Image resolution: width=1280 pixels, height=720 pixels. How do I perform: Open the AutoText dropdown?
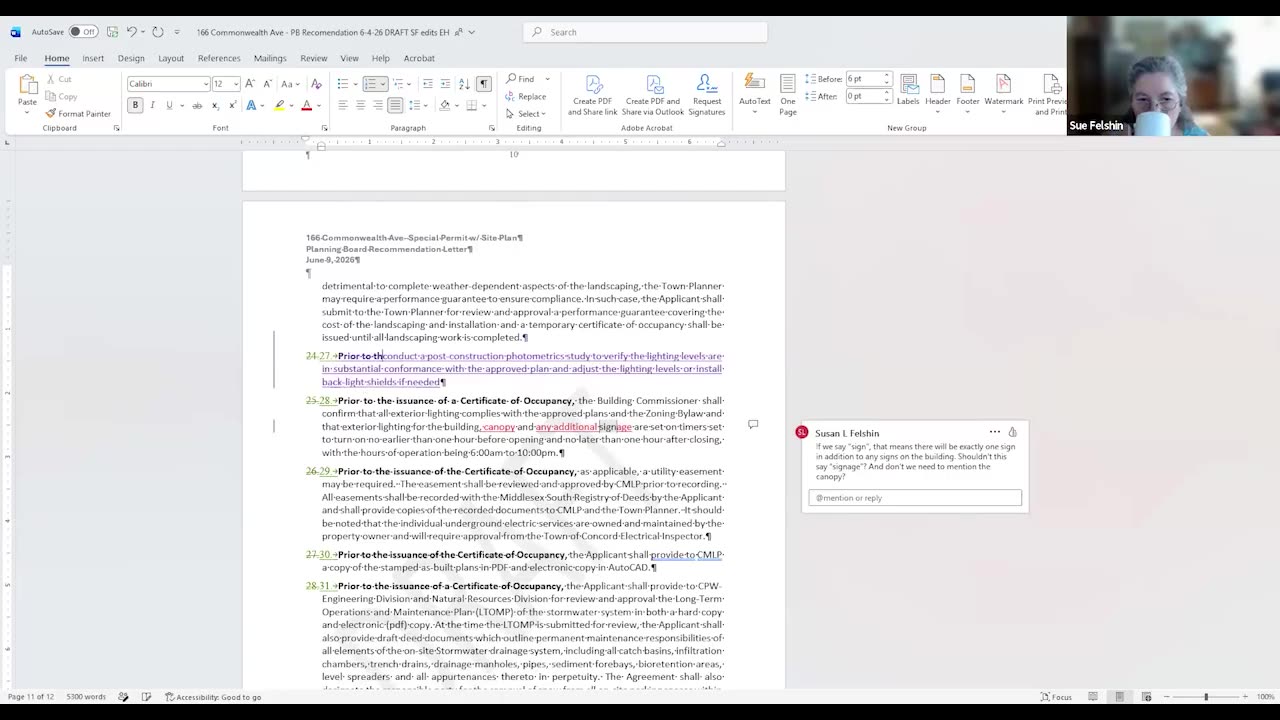[755, 95]
